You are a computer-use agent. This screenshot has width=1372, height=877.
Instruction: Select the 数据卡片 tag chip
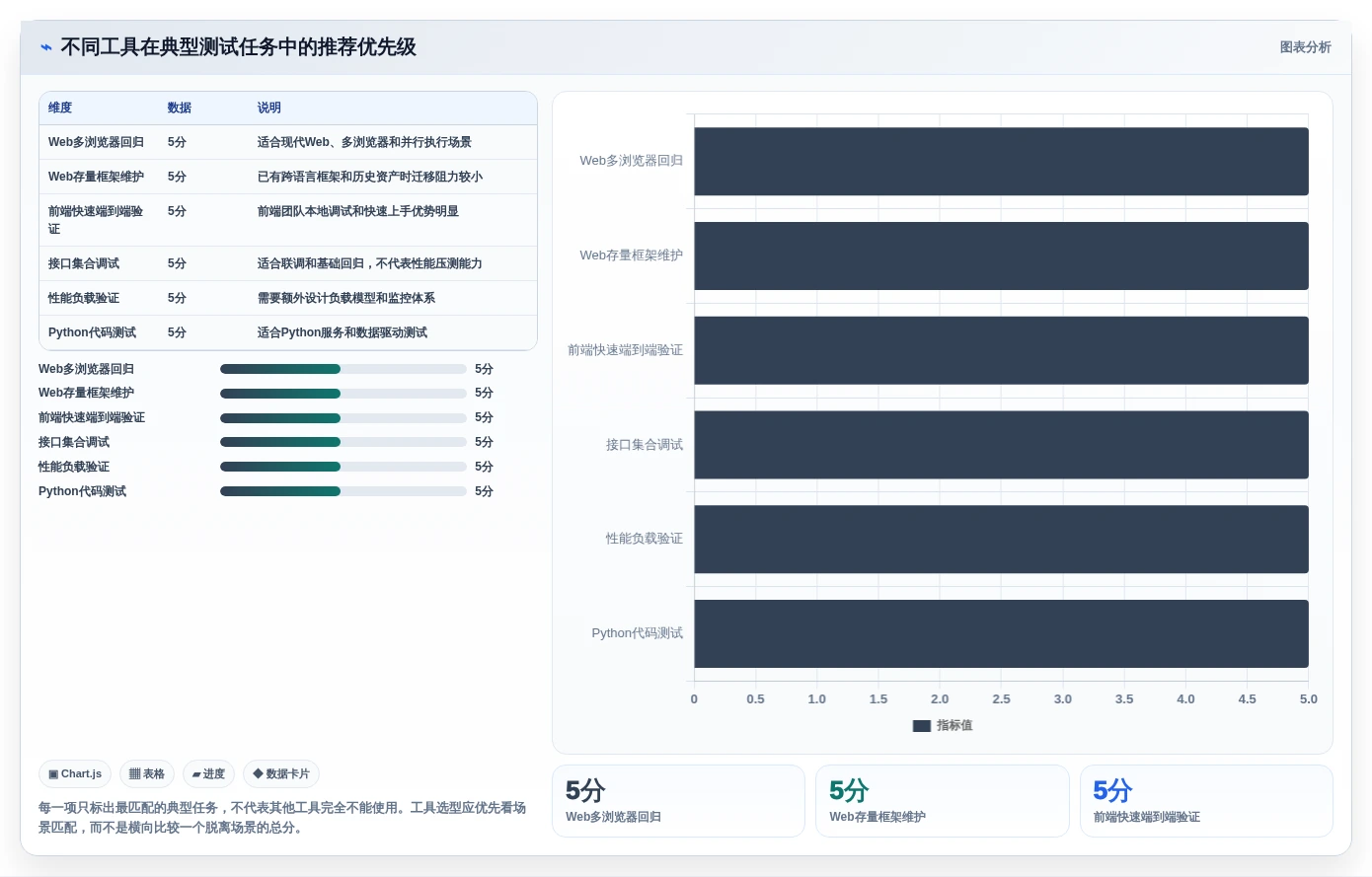[281, 774]
